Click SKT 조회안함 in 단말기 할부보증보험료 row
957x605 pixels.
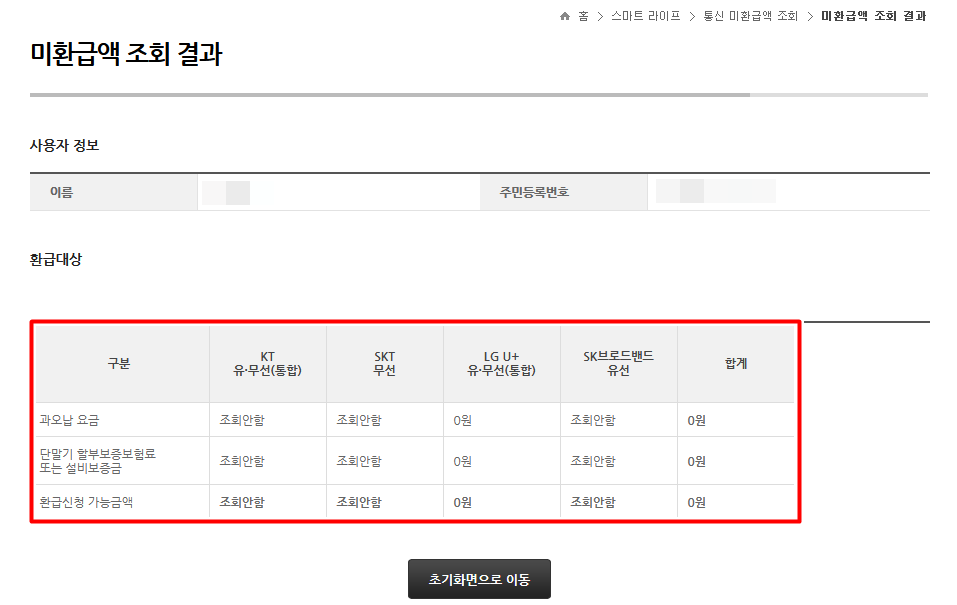(x=359, y=461)
